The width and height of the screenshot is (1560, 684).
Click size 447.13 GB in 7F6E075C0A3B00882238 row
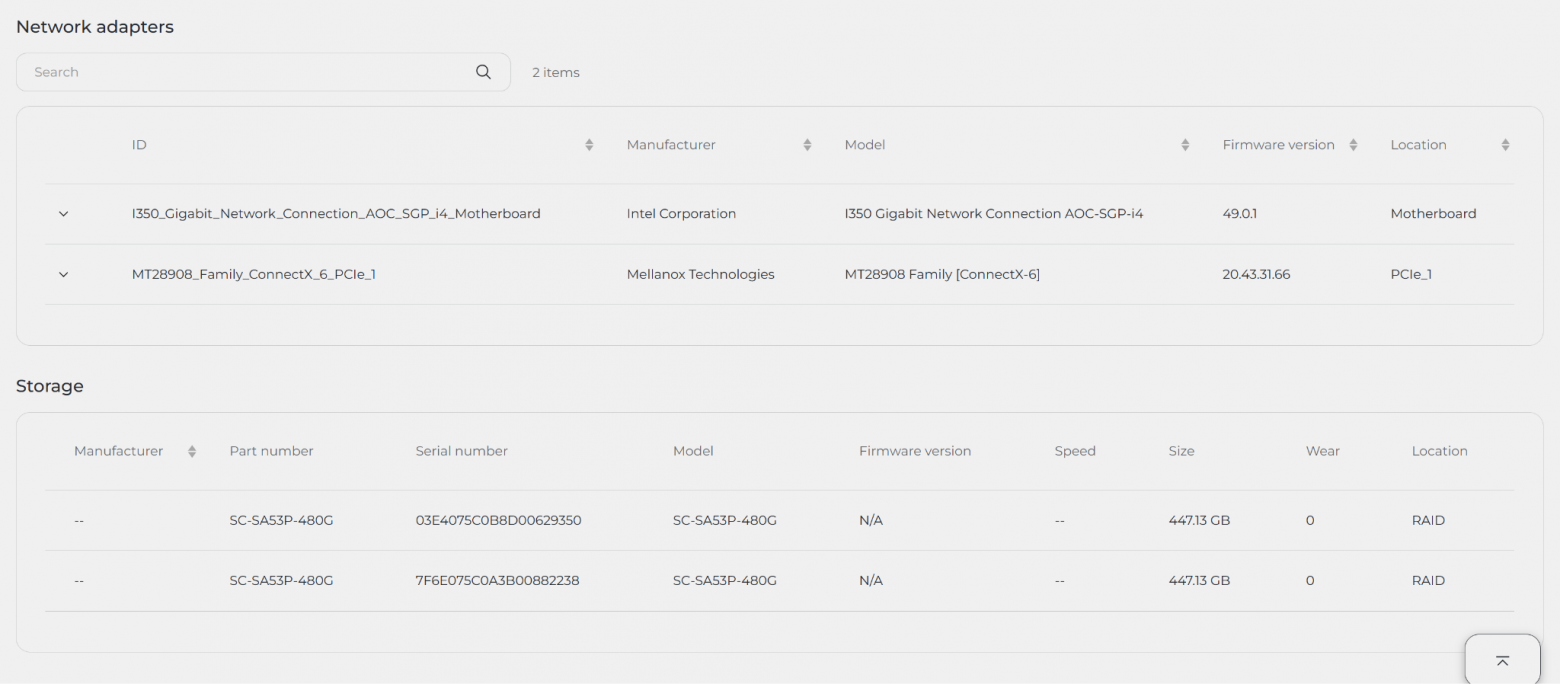coord(1199,581)
